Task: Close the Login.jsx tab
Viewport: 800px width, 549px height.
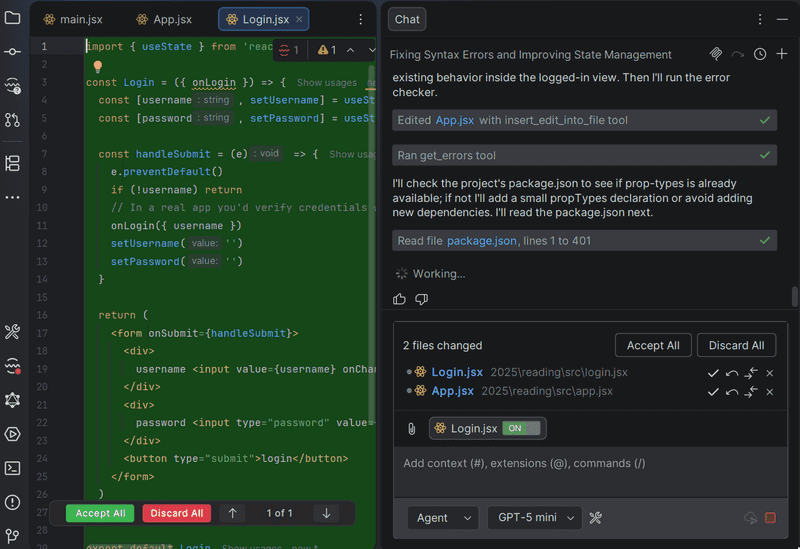Action: coord(299,19)
